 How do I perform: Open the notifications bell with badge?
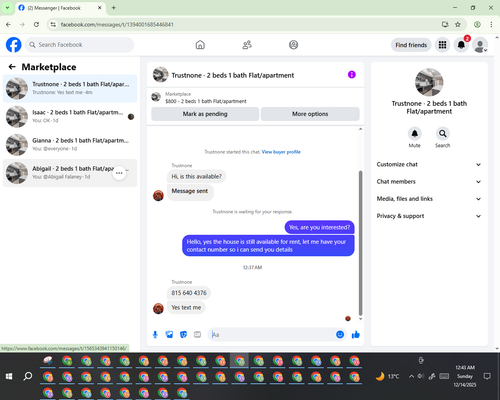[x=461, y=45]
